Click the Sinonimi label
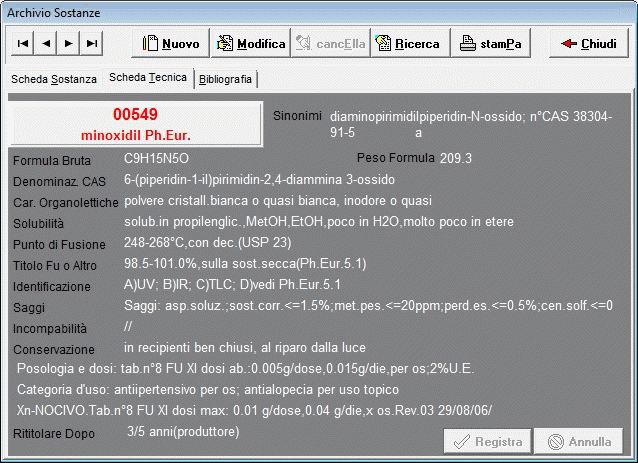638x463 pixels. [297, 116]
